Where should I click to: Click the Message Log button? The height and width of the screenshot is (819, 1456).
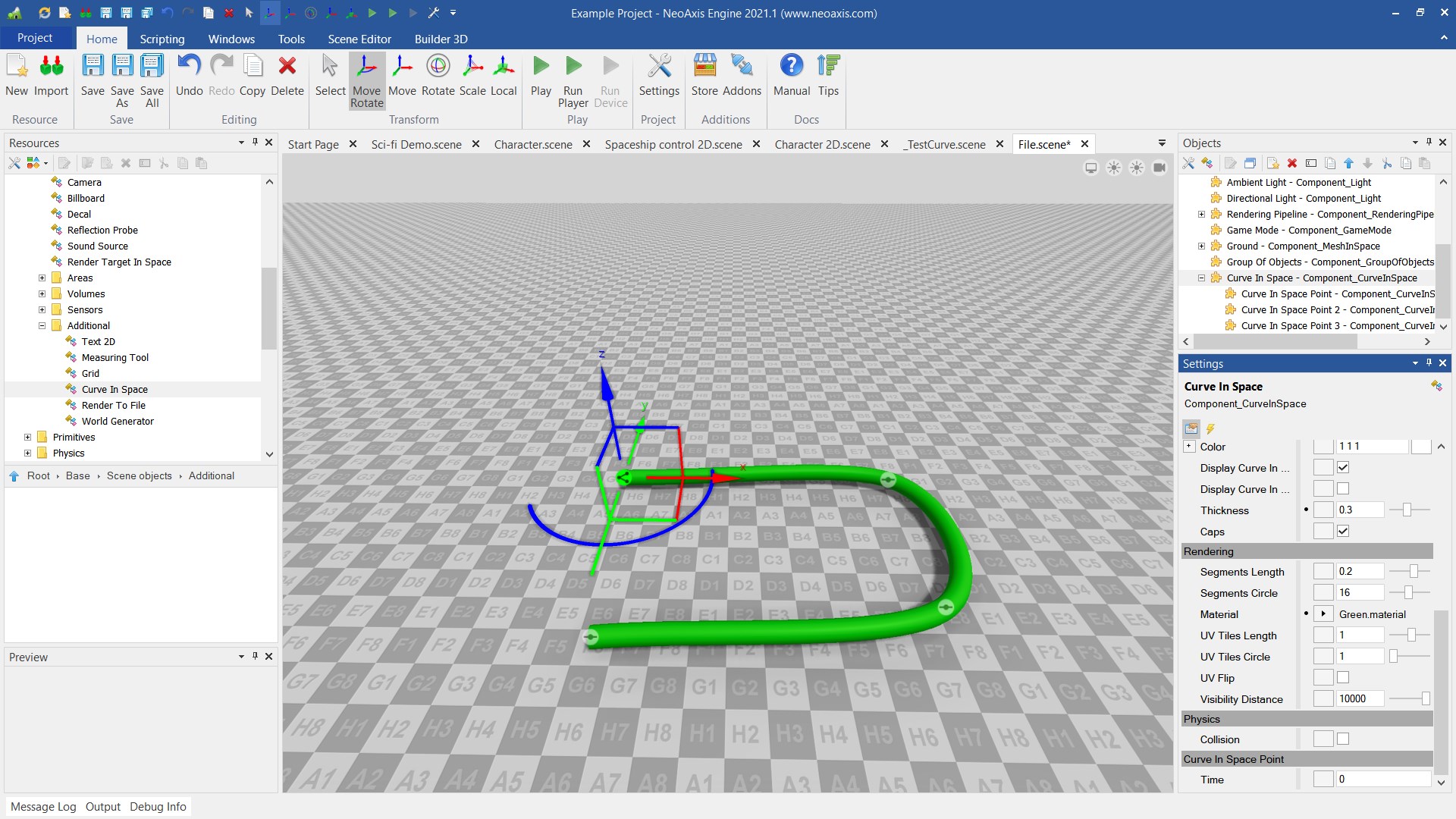tap(43, 807)
